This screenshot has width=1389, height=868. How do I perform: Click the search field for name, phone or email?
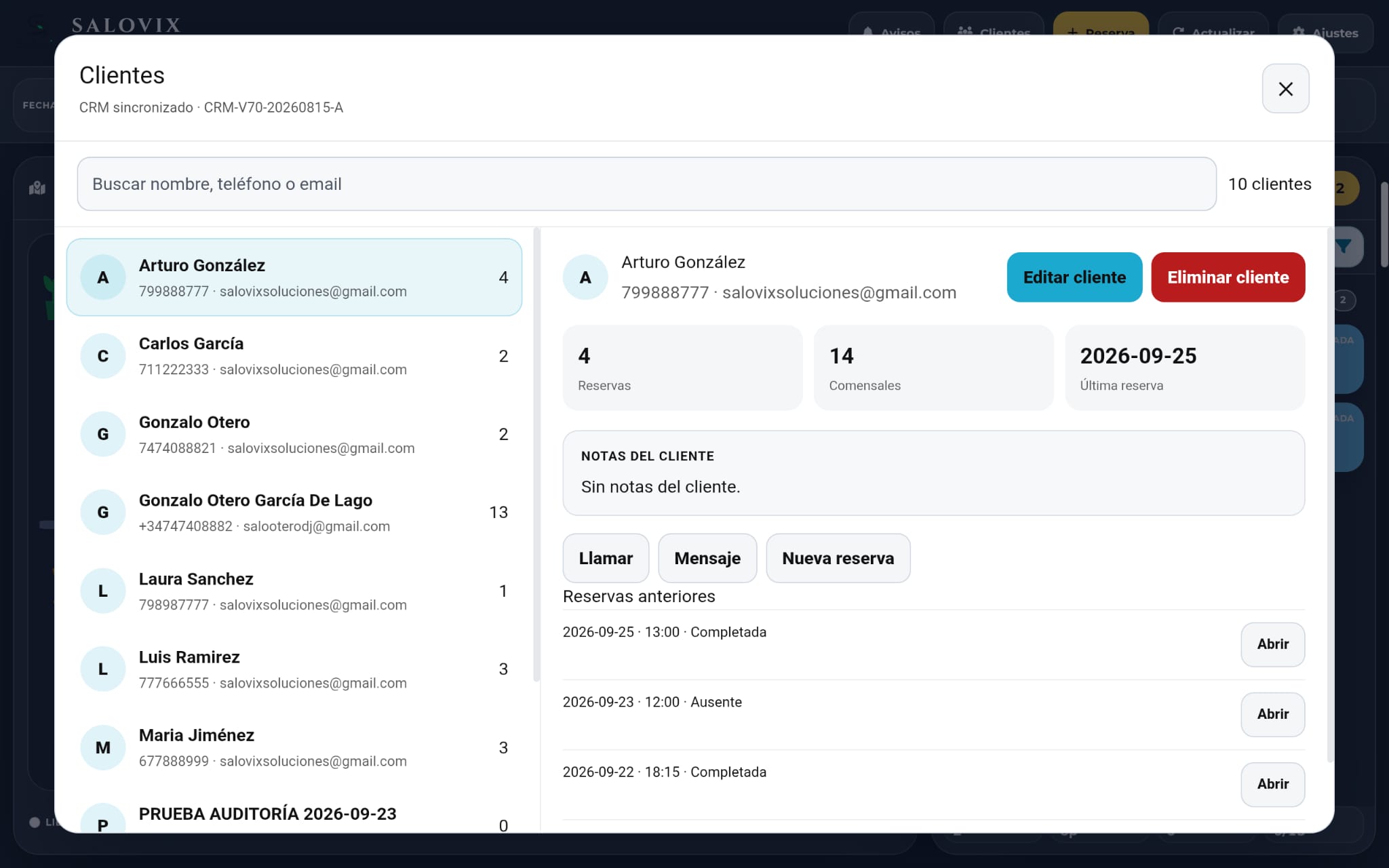646,184
